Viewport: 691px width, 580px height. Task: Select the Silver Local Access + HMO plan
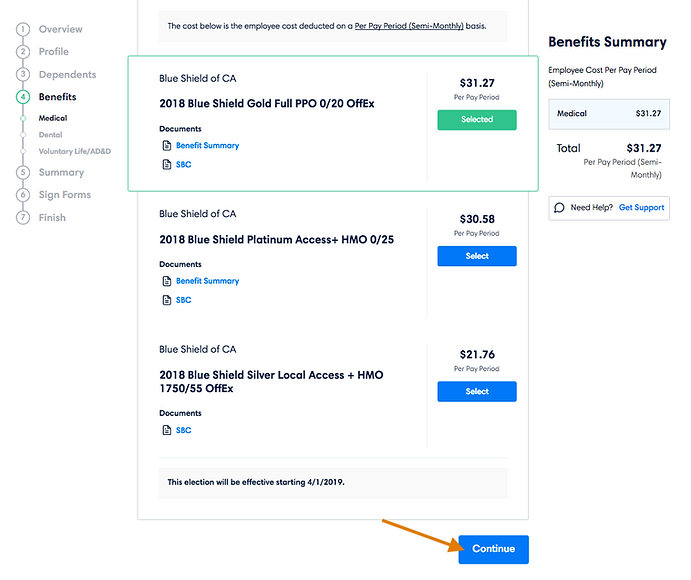click(x=477, y=391)
